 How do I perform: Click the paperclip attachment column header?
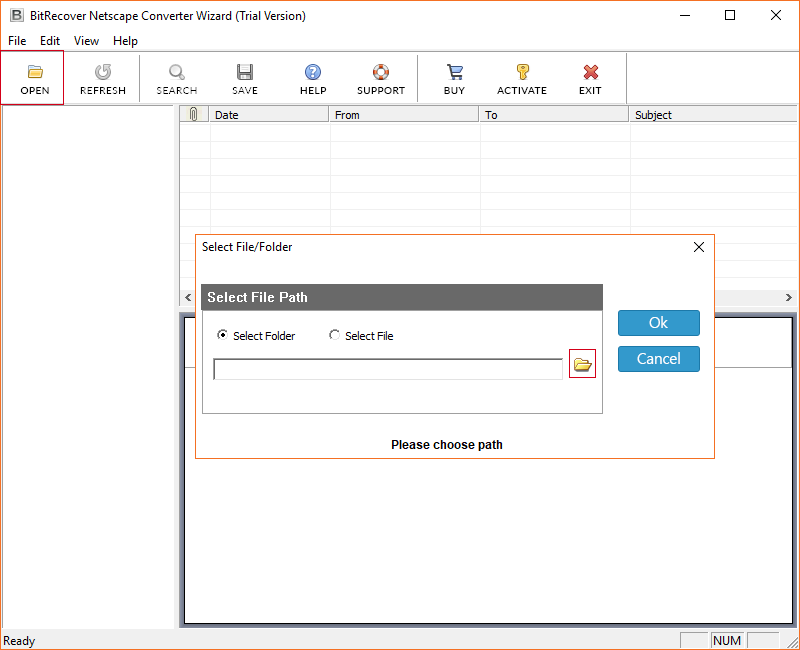click(194, 114)
